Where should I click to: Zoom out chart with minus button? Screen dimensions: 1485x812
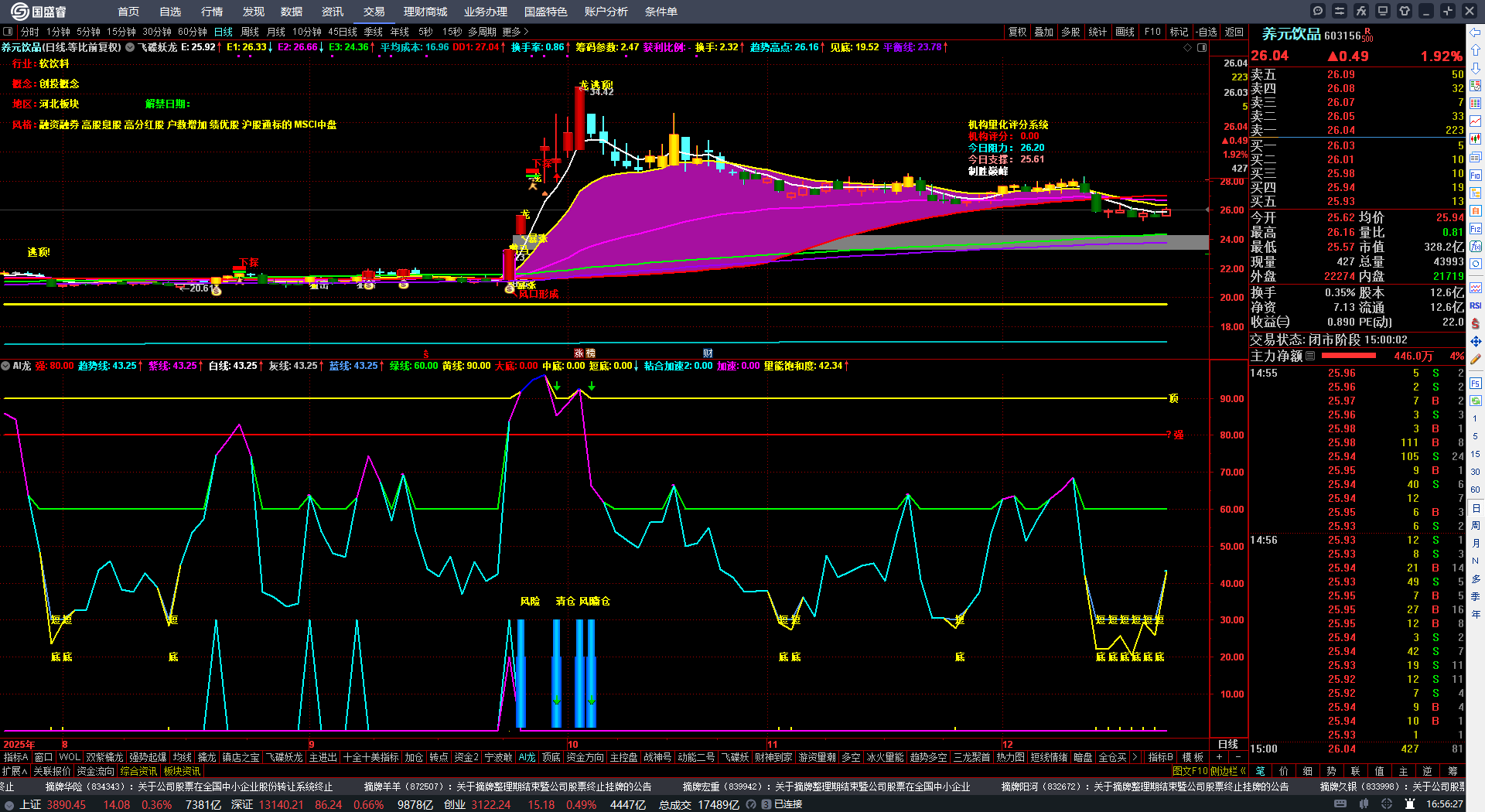pos(1237,758)
